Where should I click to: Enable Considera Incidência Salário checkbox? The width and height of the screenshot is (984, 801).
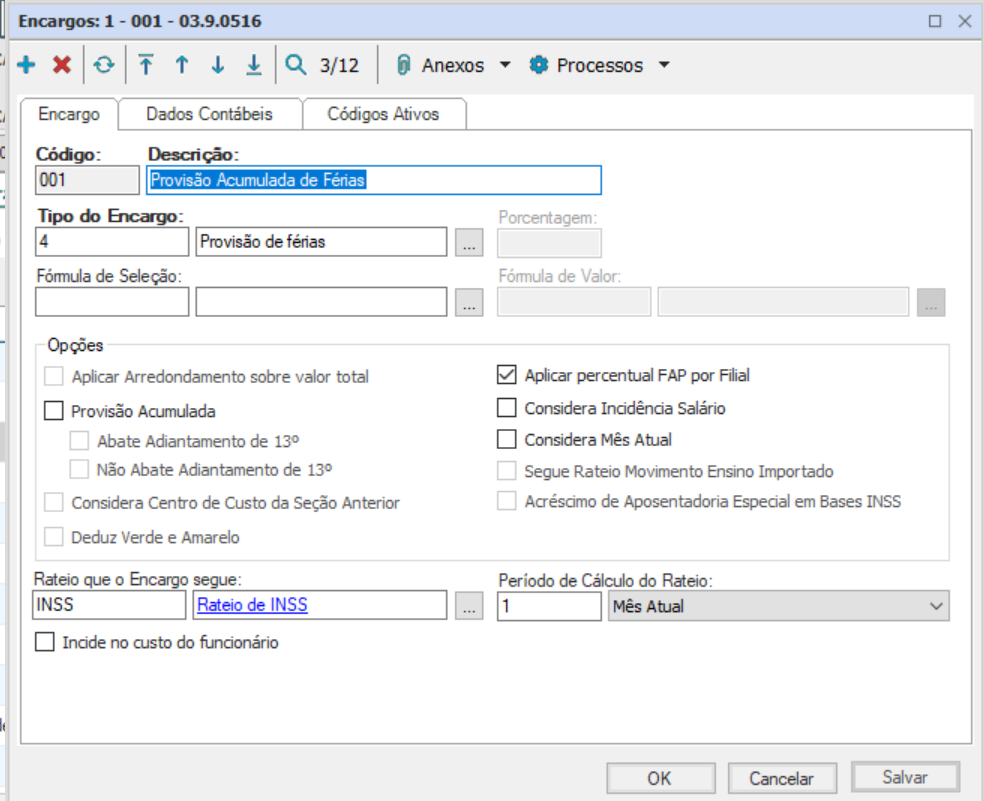pyautogui.click(x=506, y=408)
